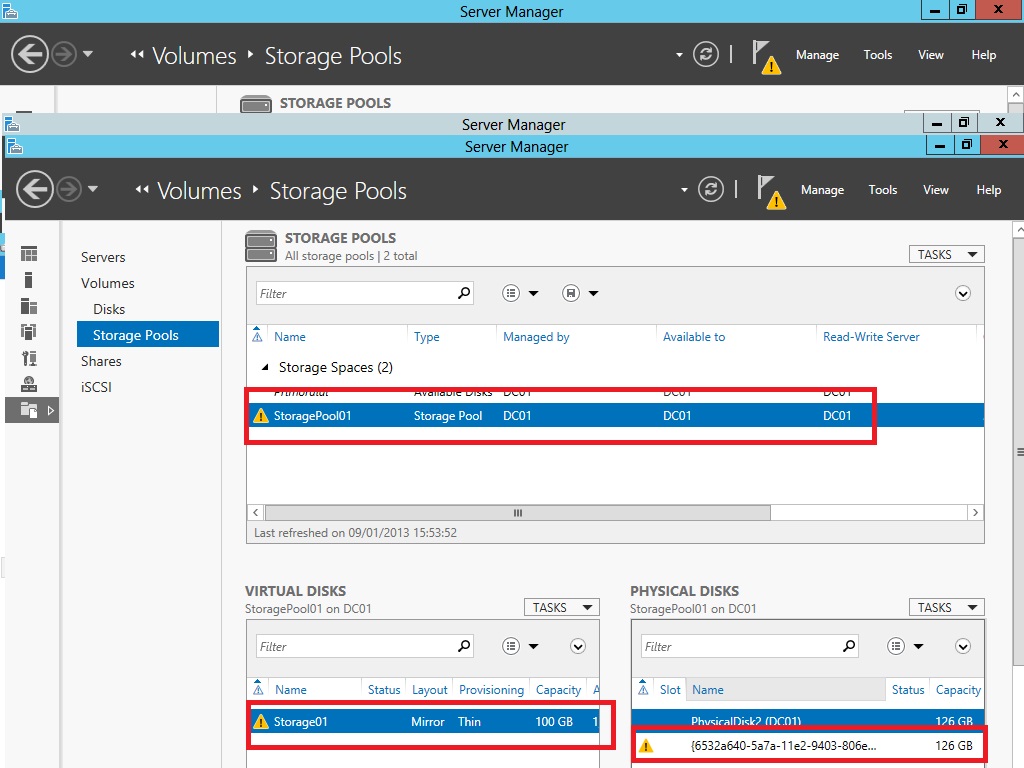Collapse the Storage Spaces (2) group
1024x768 pixels.
coord(265,368)
